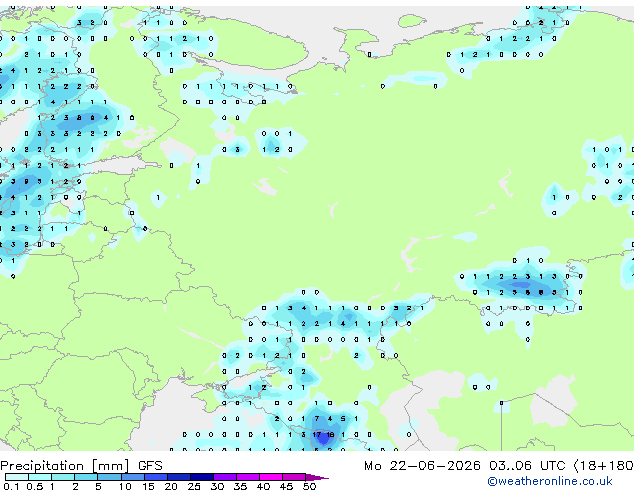Pick the 15–20 mm legend swatch
This screenshot has height=490, width=634.
[x=156, y=477]
